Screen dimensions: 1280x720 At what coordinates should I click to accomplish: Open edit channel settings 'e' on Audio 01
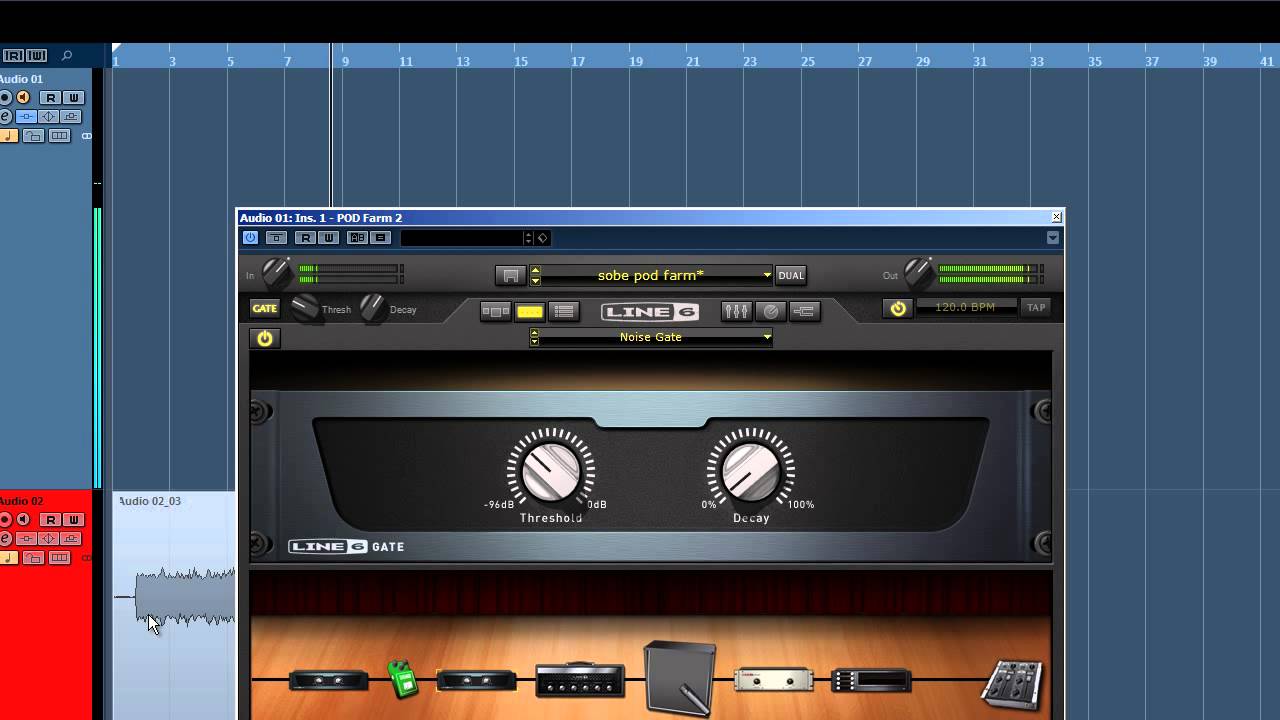point(5,117)
